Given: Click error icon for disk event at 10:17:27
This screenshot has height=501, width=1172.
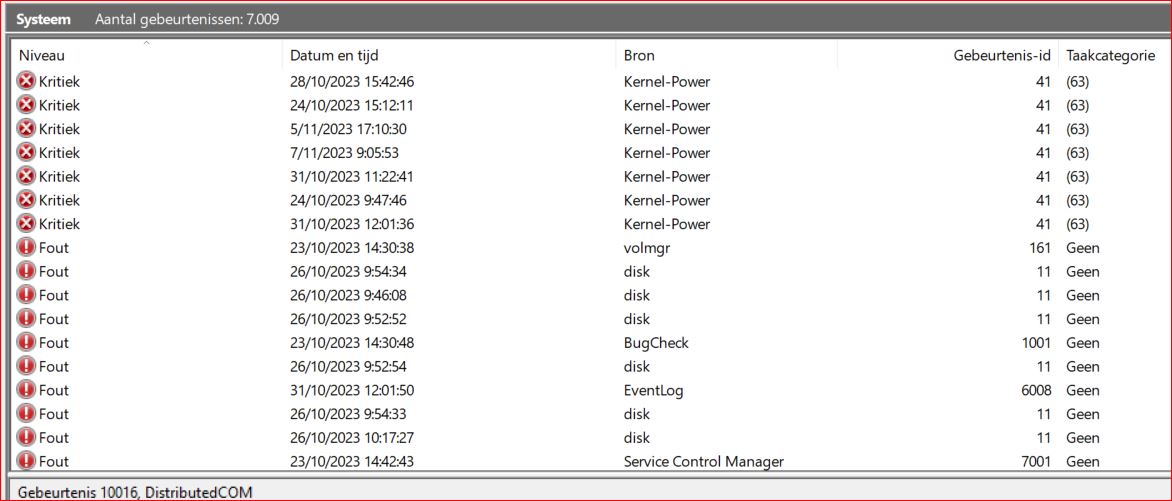Looking at the screenshot, I should (x=25, y=438).
